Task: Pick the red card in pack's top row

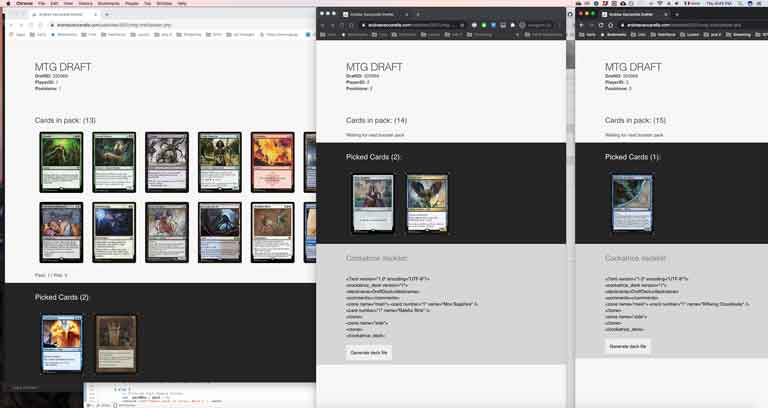Action: tap(273, 162)
